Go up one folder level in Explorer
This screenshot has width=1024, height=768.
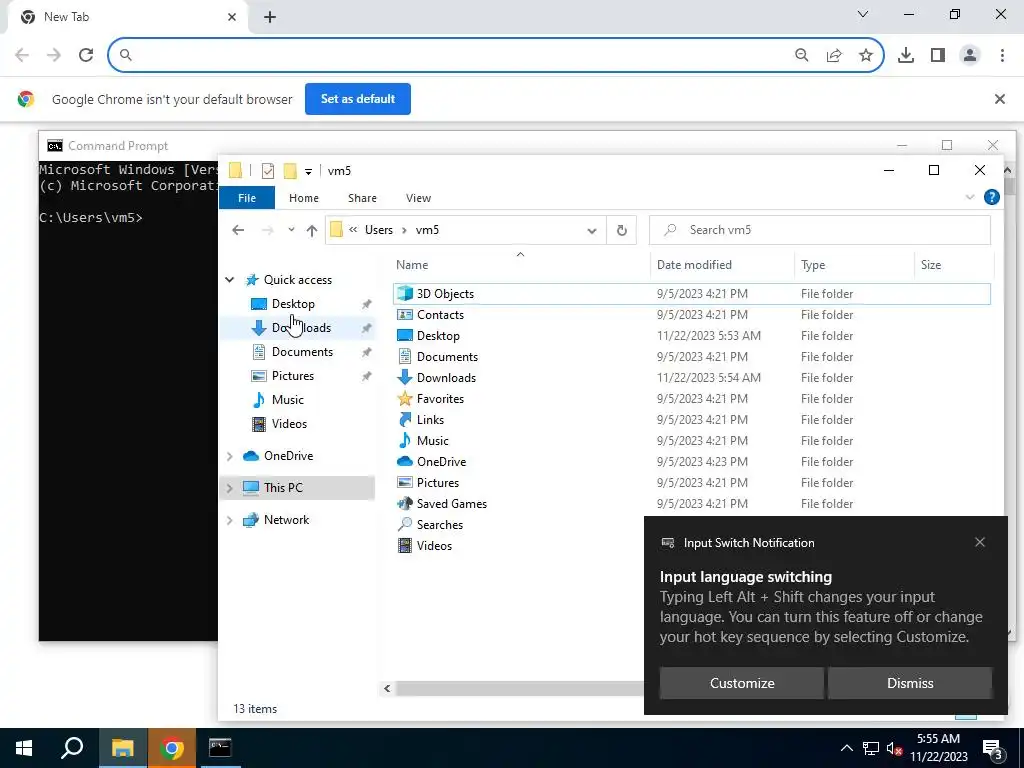(312, 230)
